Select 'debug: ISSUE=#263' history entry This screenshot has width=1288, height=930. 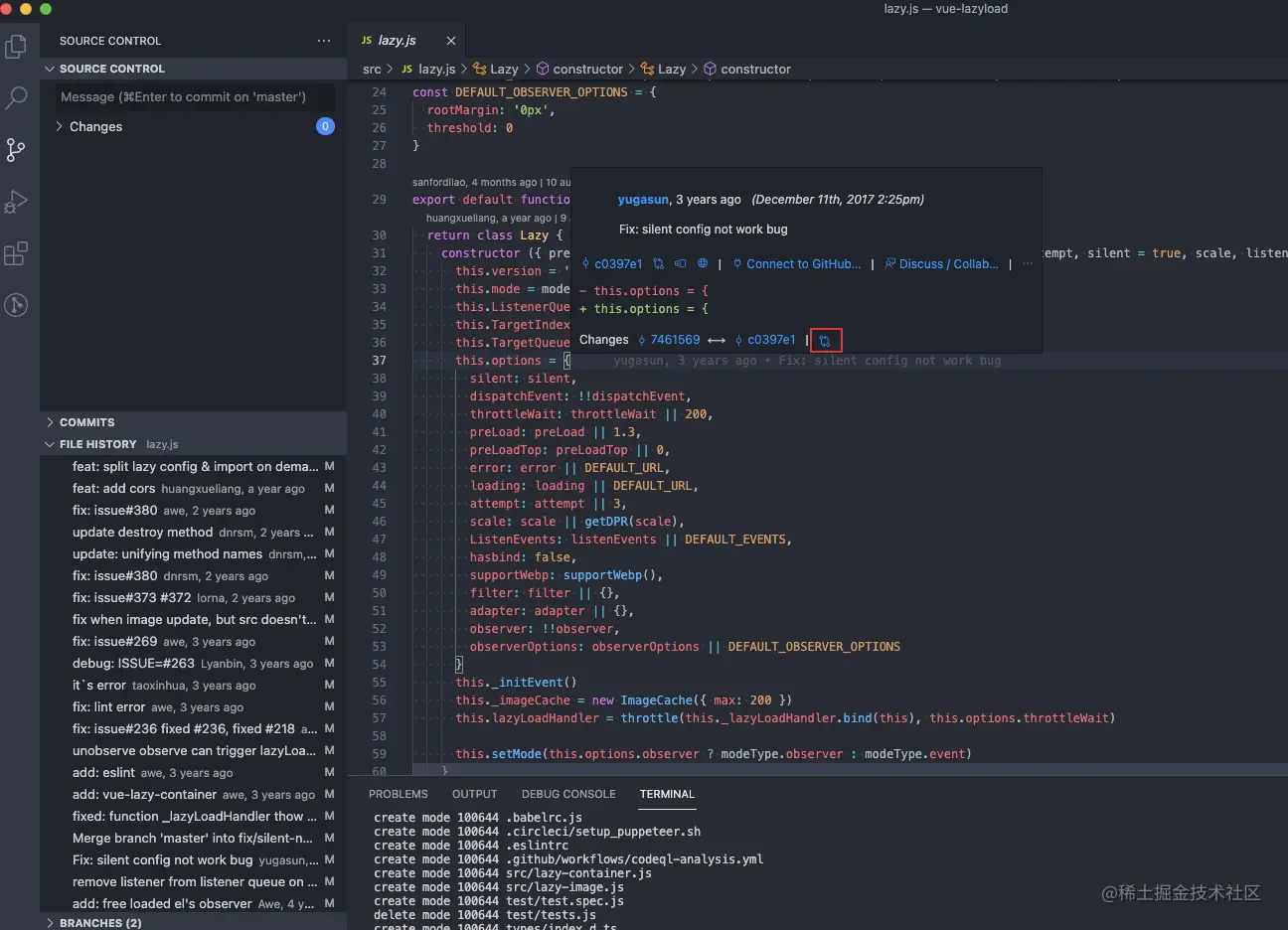[x=193, y=664]
